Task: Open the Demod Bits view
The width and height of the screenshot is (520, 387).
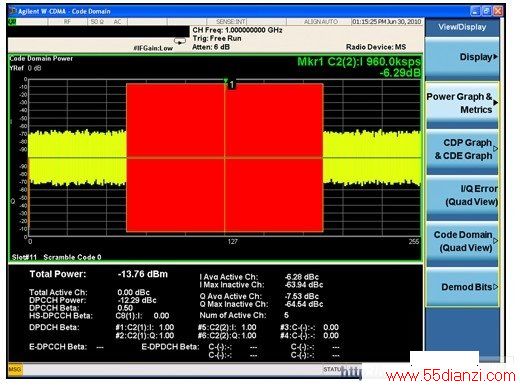Action: coord(462,287)
